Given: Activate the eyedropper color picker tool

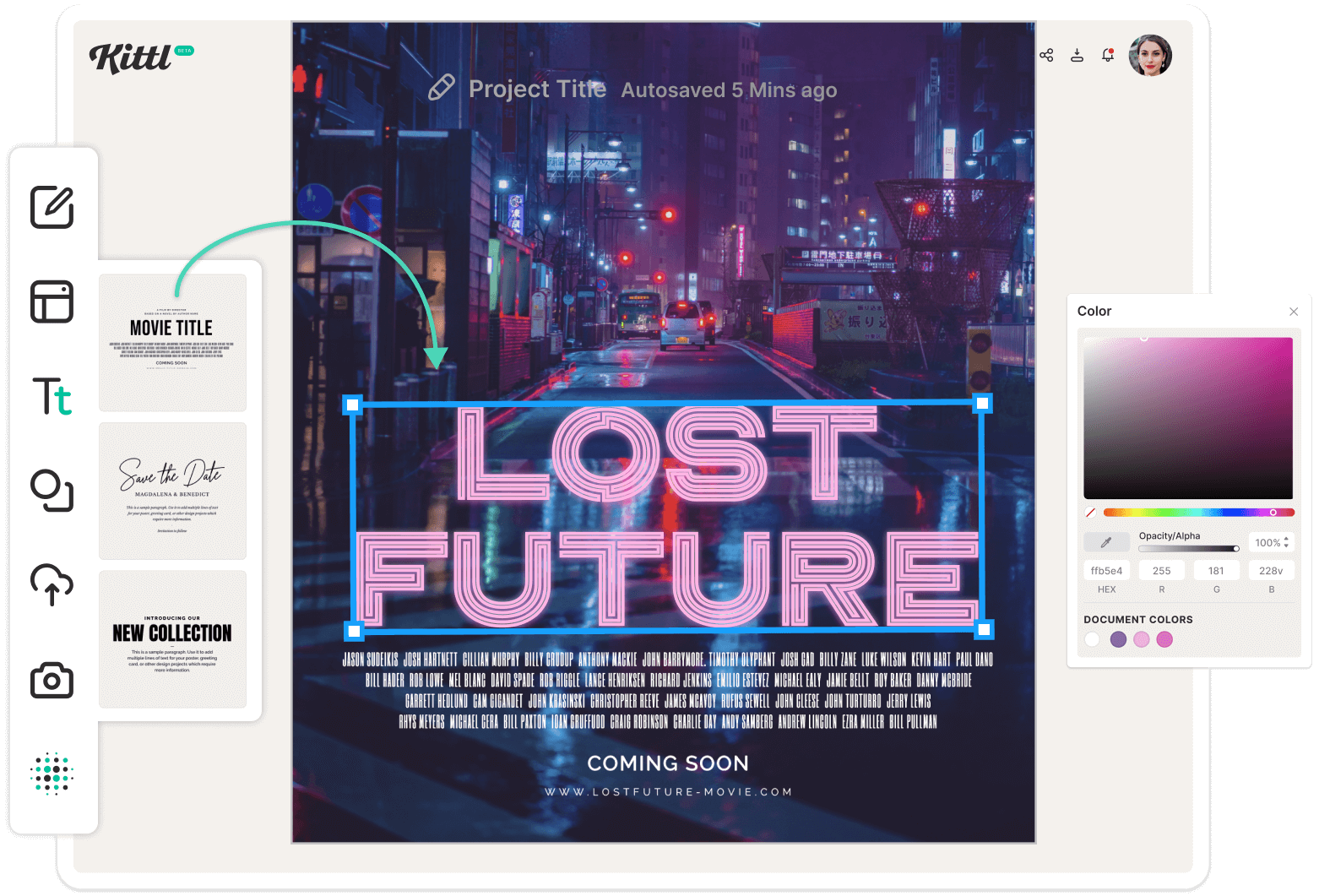Looking at the screenshot, I should [x=1106, y=542].
